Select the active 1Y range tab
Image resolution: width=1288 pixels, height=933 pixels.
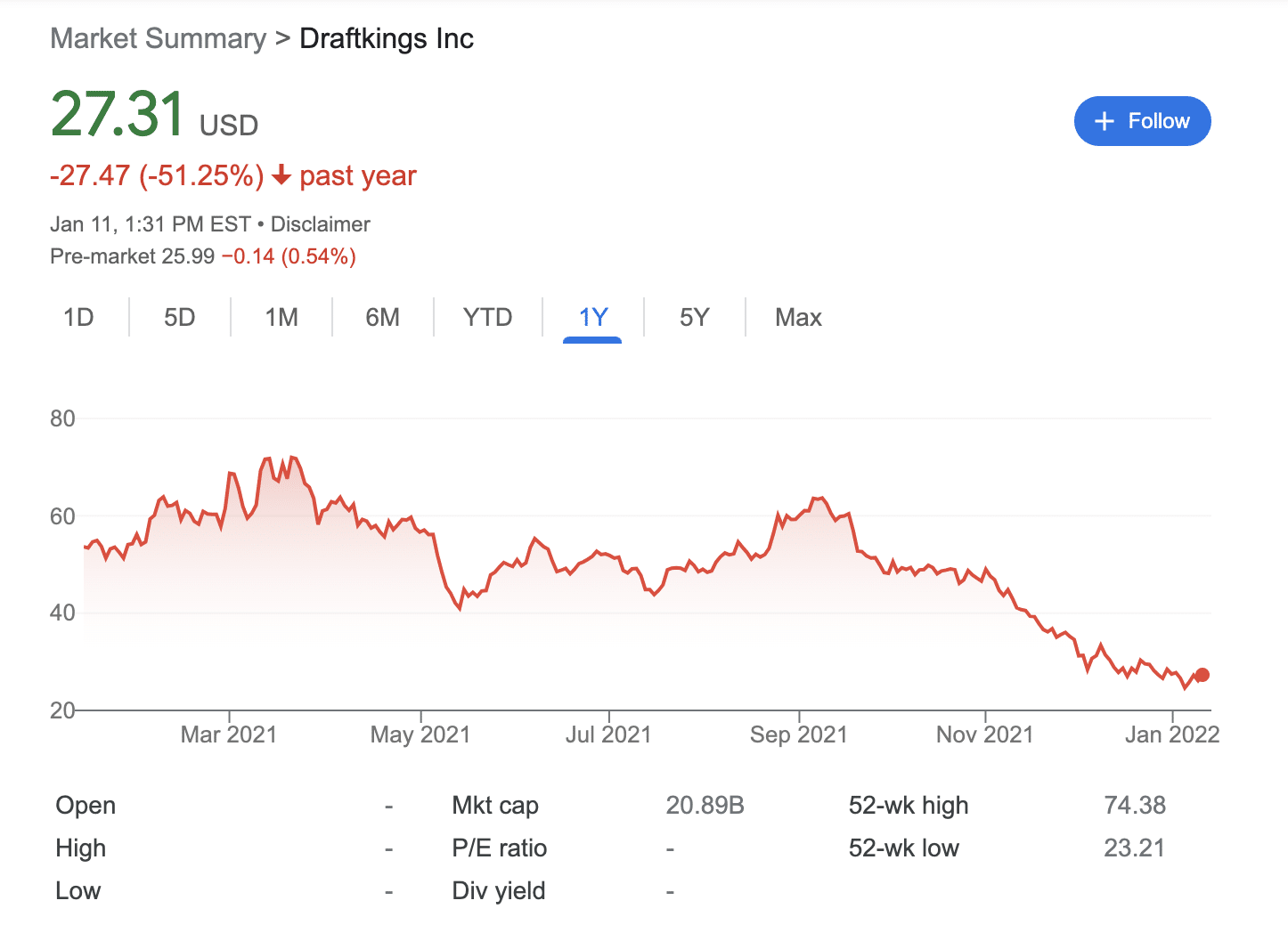click(593, 318)
